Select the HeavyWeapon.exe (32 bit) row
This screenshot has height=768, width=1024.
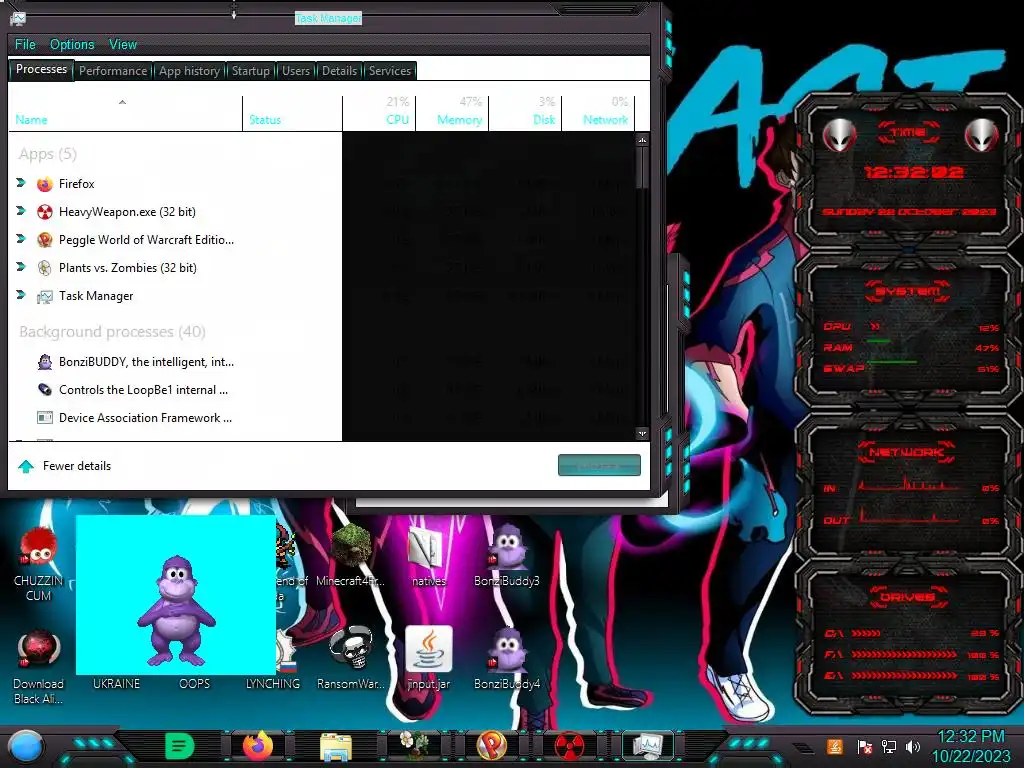point(321,212)
